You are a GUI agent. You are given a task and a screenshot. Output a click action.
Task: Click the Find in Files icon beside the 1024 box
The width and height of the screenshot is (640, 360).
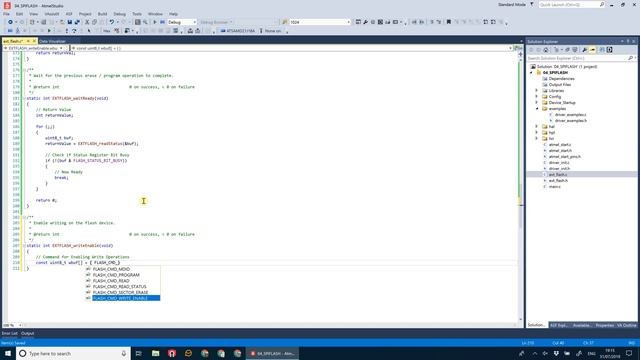(x=285, y=22)
